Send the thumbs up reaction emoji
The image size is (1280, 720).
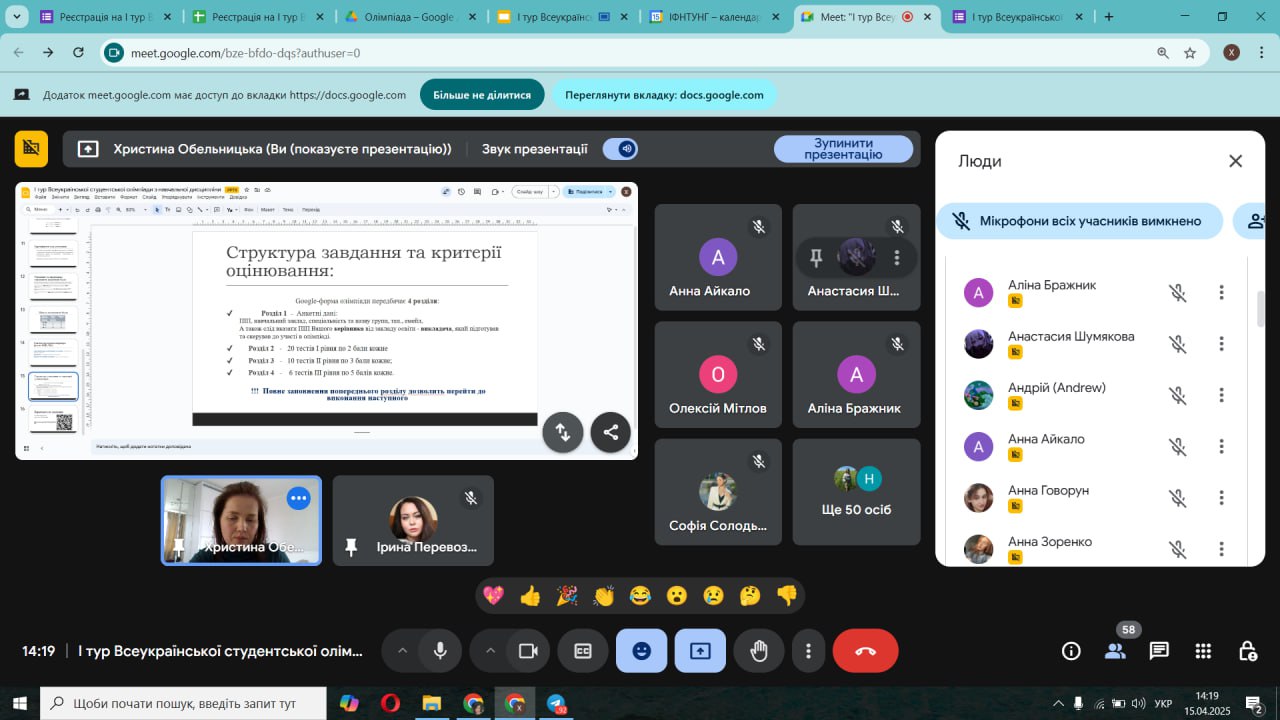530,596
